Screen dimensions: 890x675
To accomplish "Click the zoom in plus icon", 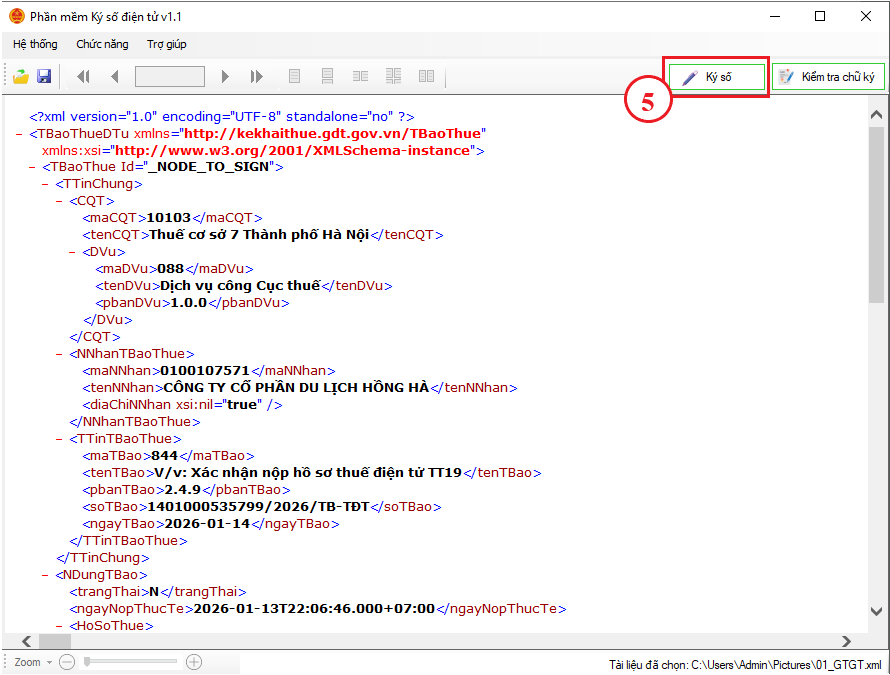I will pyautogui.click(x=194, y=662).
